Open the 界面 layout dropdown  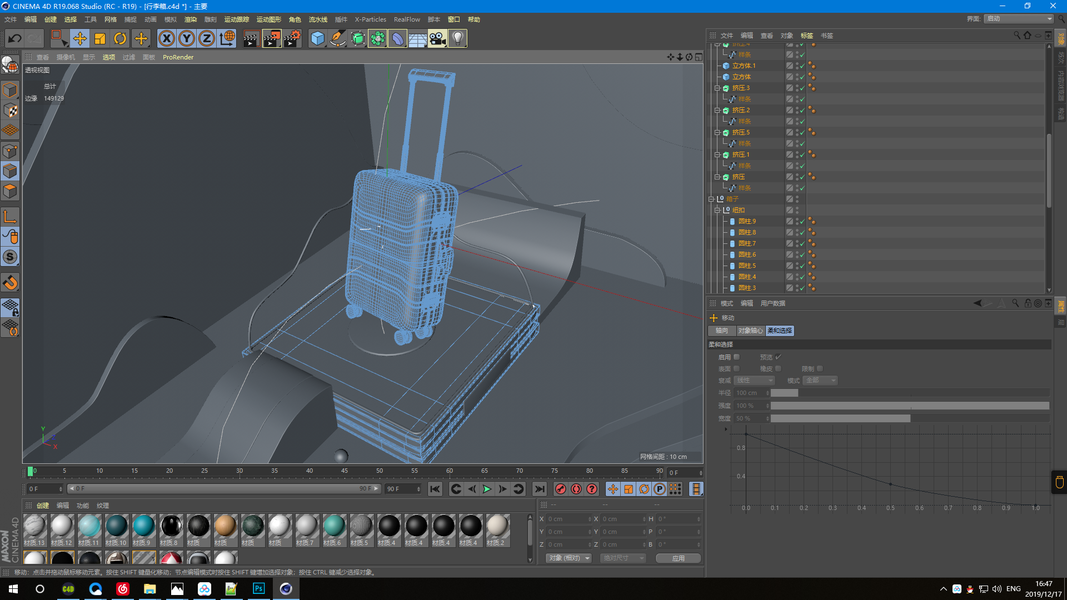(x=1018, y=19)
